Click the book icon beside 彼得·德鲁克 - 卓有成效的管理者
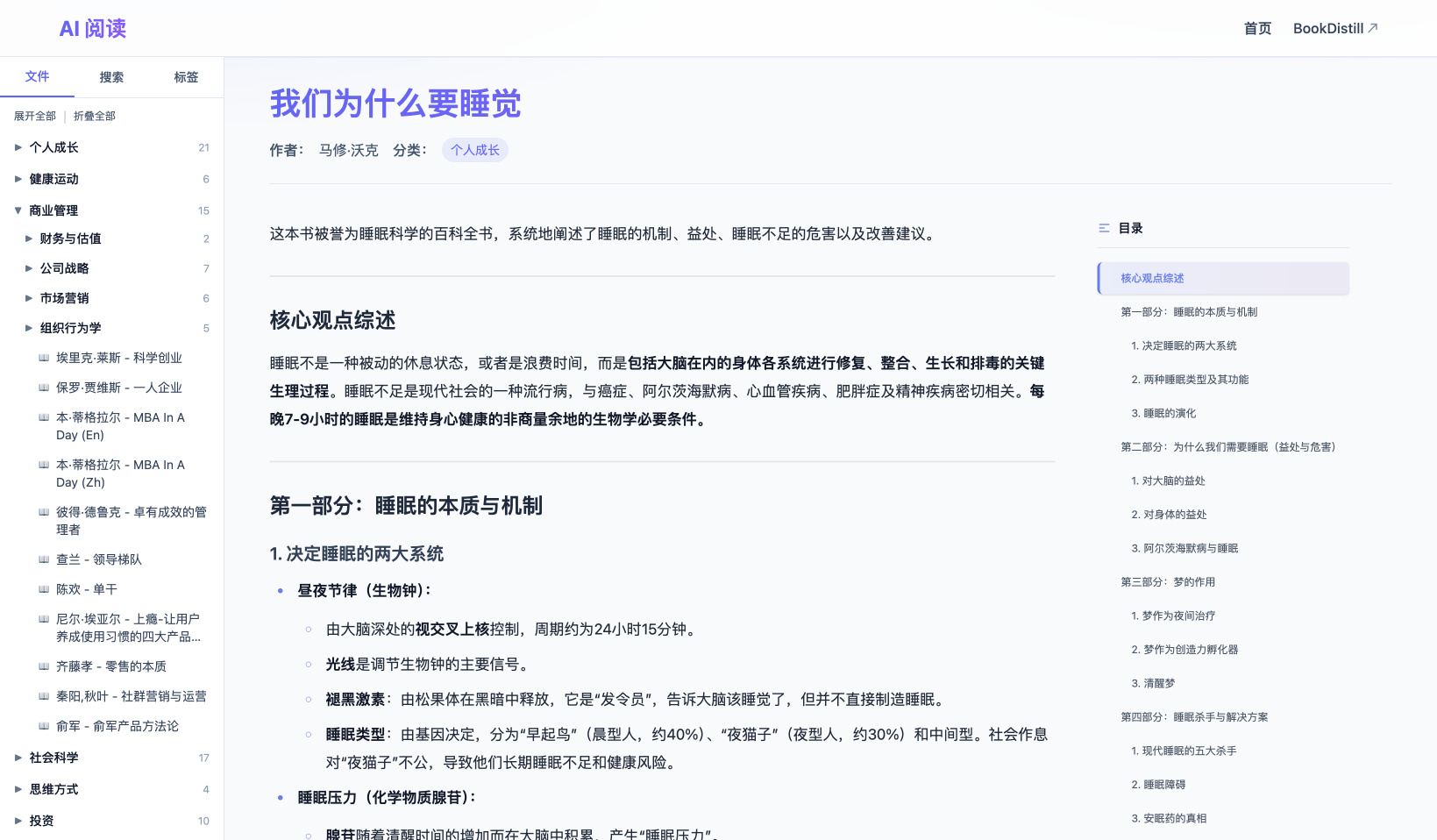 (x=44, y=512)
